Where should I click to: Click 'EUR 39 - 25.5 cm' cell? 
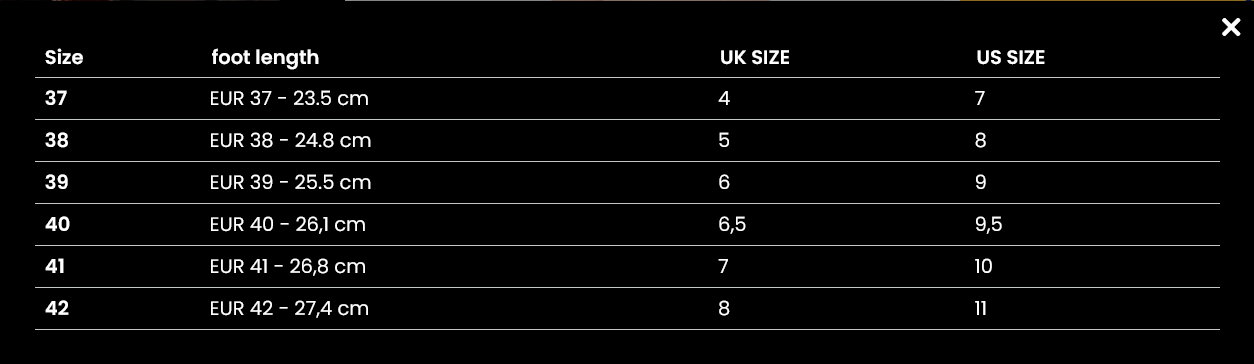pyautogui.click(x=291, y=183)
